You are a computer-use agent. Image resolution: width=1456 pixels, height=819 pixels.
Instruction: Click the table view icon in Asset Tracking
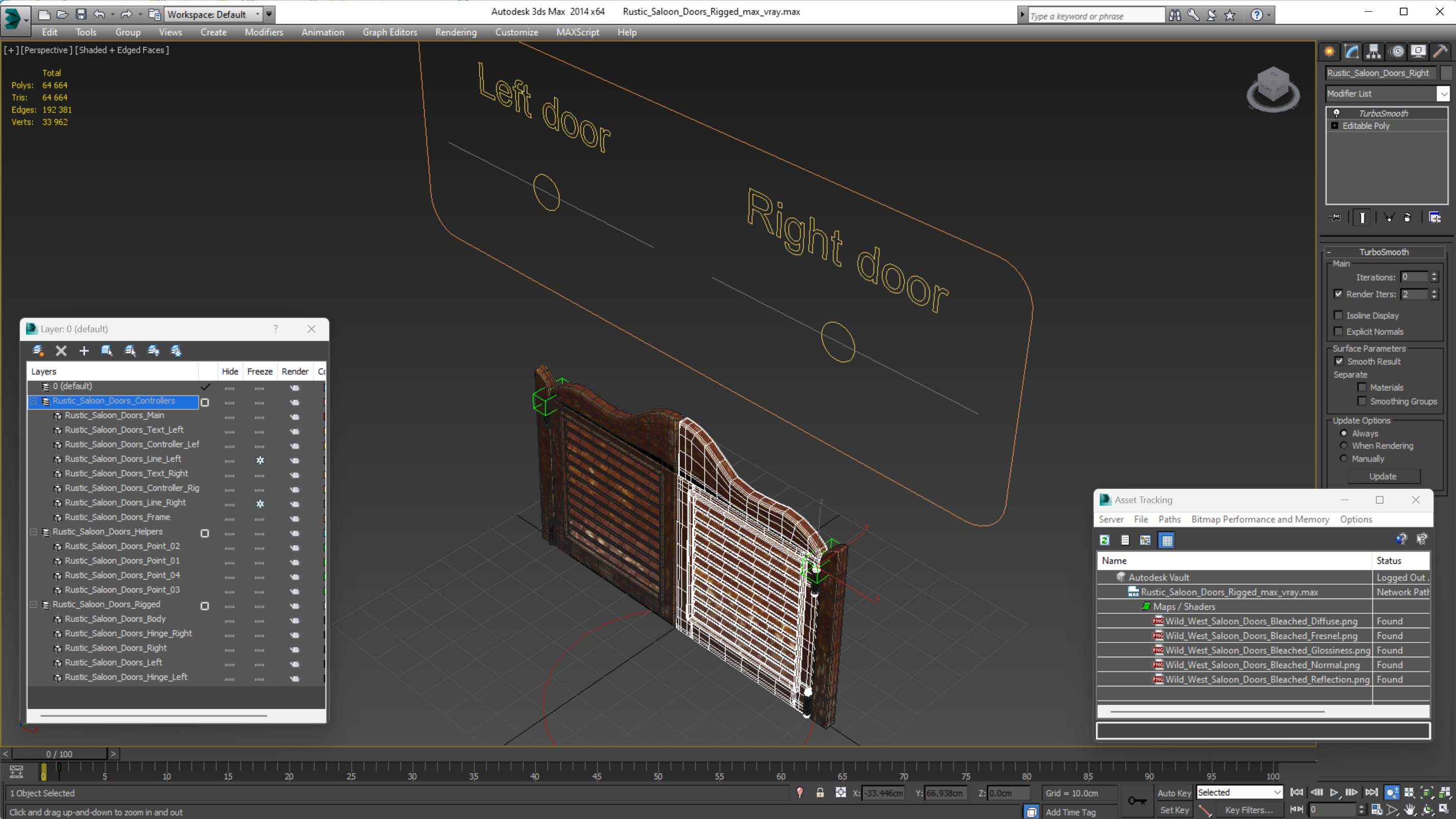point(1167,540)
